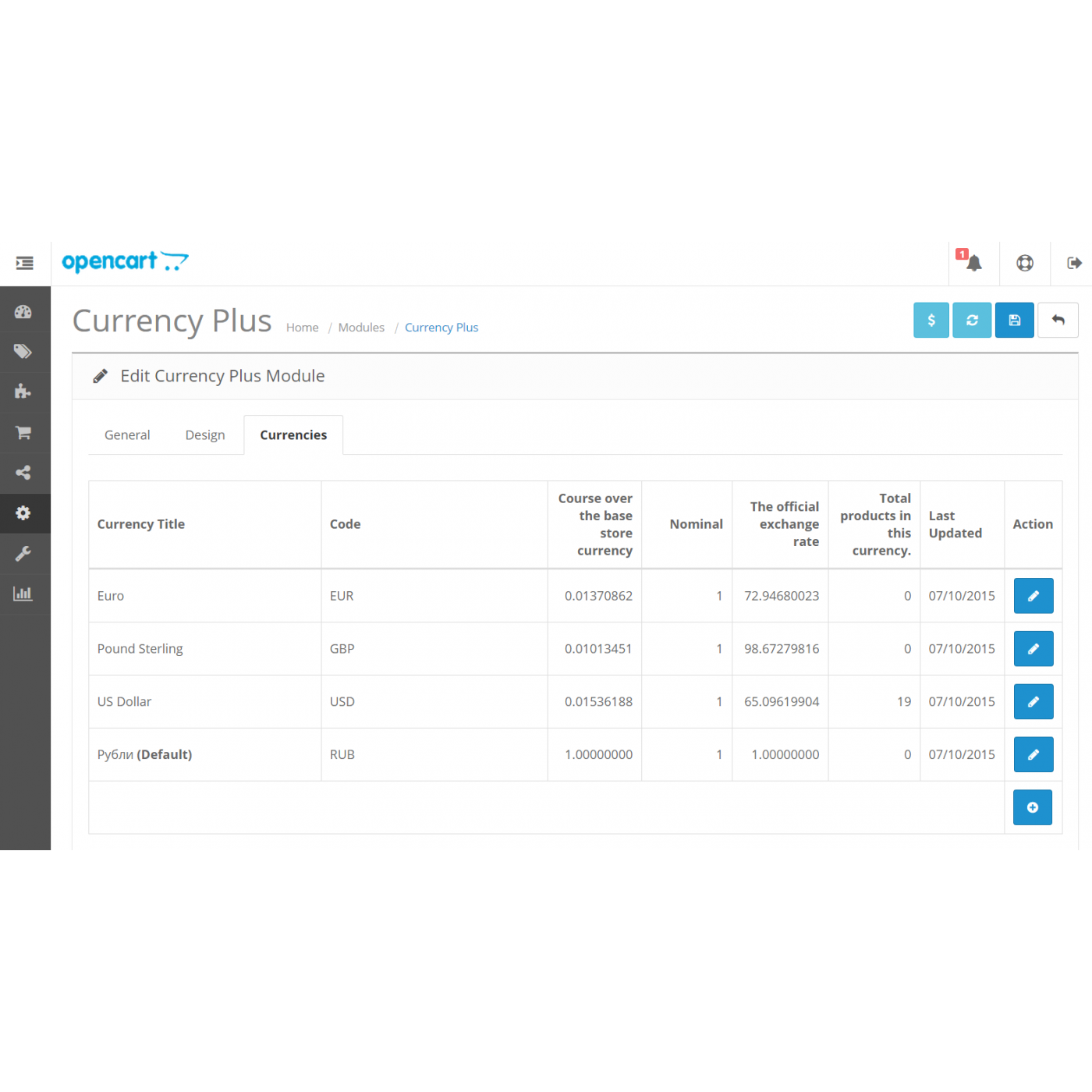
Task: Switch to the General tab
Action: (x=127, y=435)
